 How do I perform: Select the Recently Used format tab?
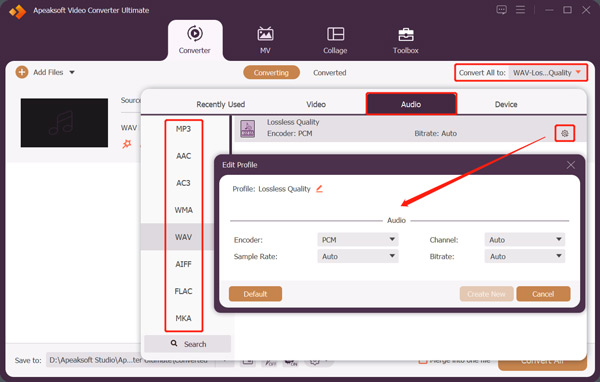pyautogui.click(x=220, y=104)
